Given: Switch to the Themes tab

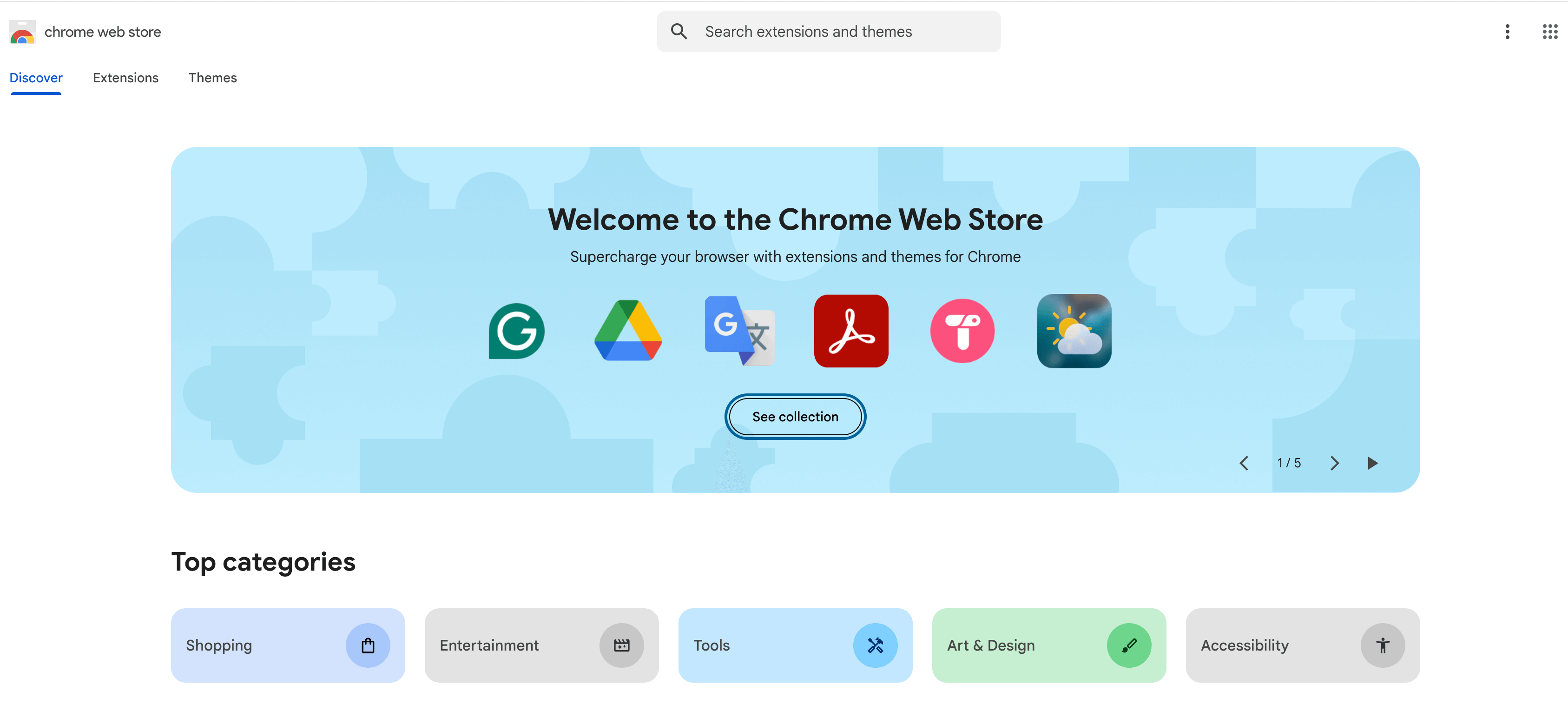Looking at the screenshot, I should coord(212,78).
